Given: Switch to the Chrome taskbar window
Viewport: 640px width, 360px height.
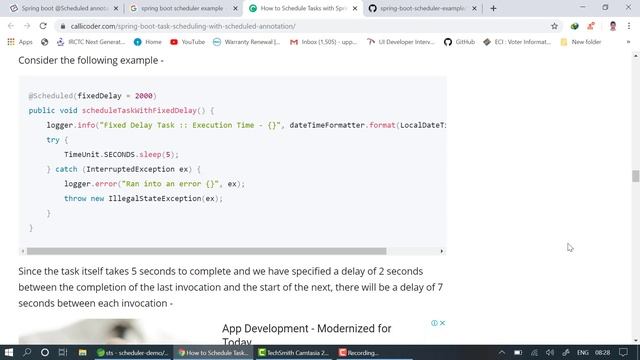Looking at the screenshot, I should click(213, 352).
